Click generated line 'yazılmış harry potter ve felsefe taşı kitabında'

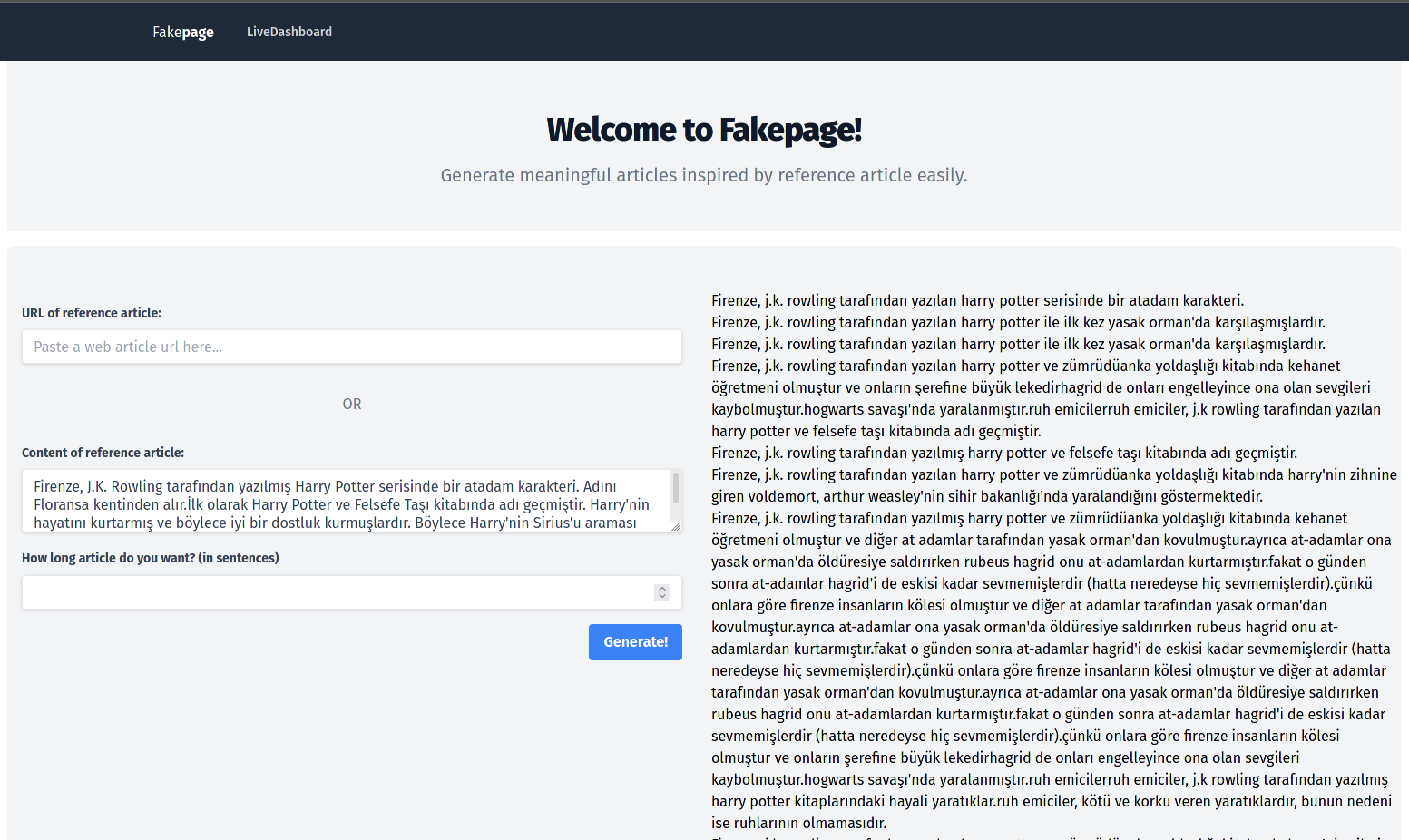coord(1004,453)
